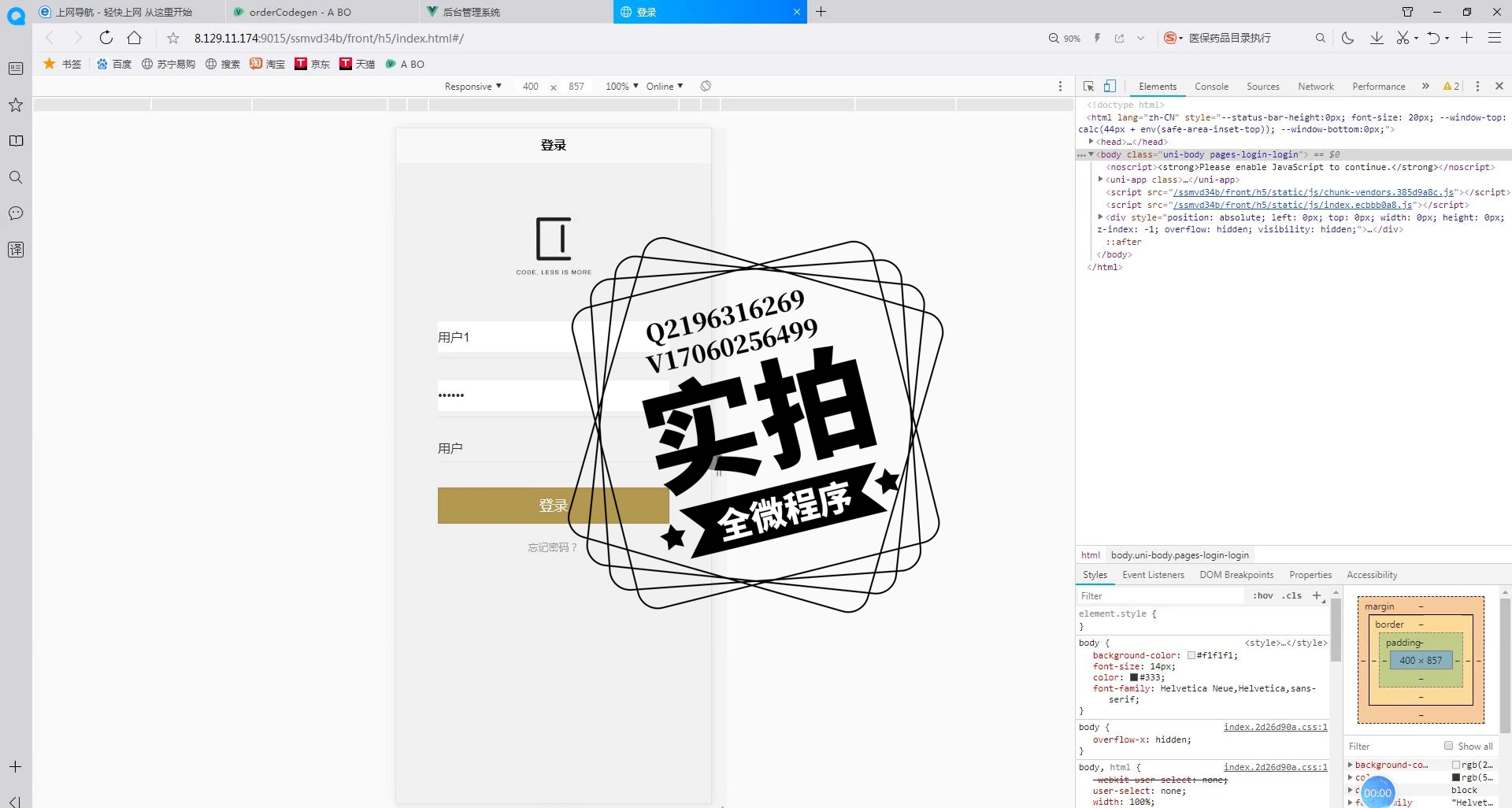The image size is (1512, 808).
Task: Expand the uni-app element node
Action: coord(1101,180)
